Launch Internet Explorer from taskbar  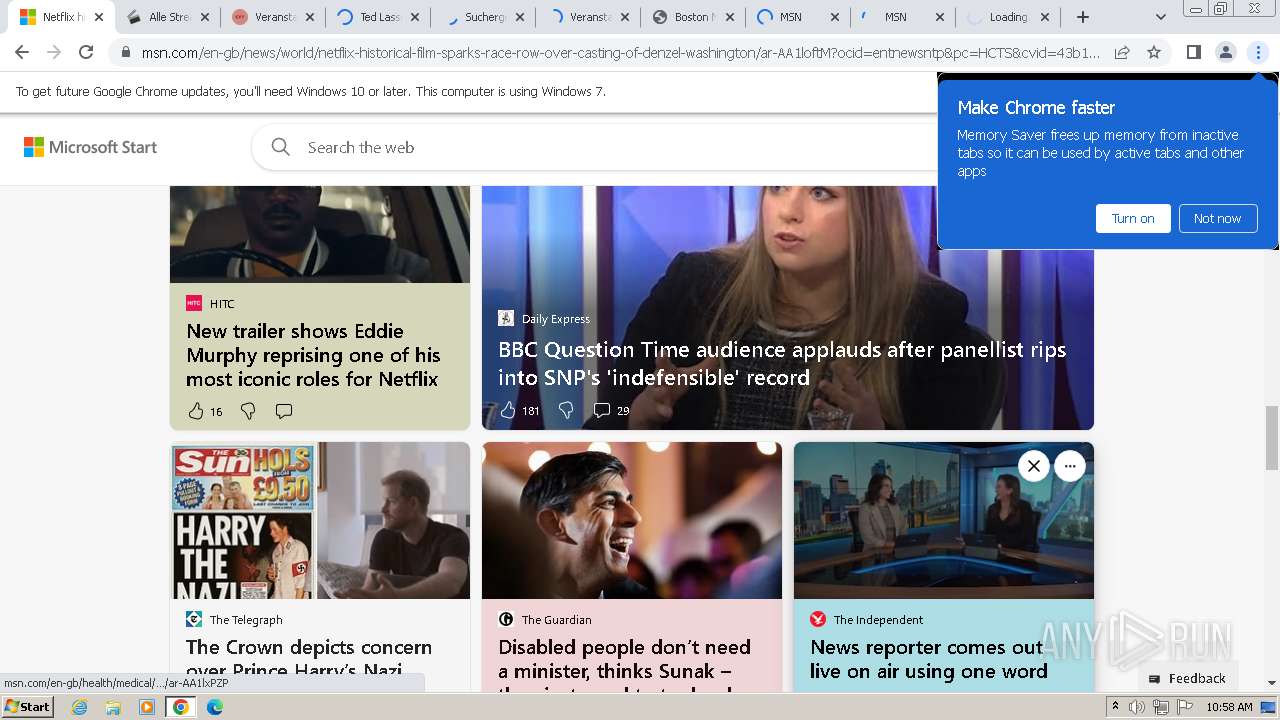point(79,707)
